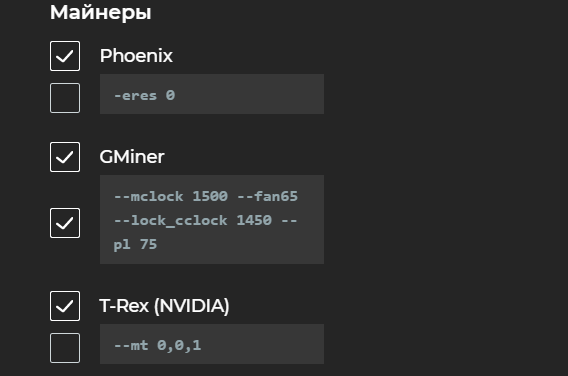
Task: Enable the checkbox beside the -eres 0 field
Action: (x=65, y=98)
